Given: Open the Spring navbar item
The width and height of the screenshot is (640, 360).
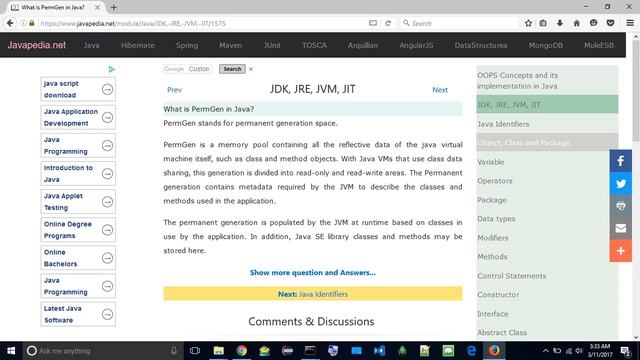Looking at the screenshot, I should pyautogui.click(x=187, y=45).
